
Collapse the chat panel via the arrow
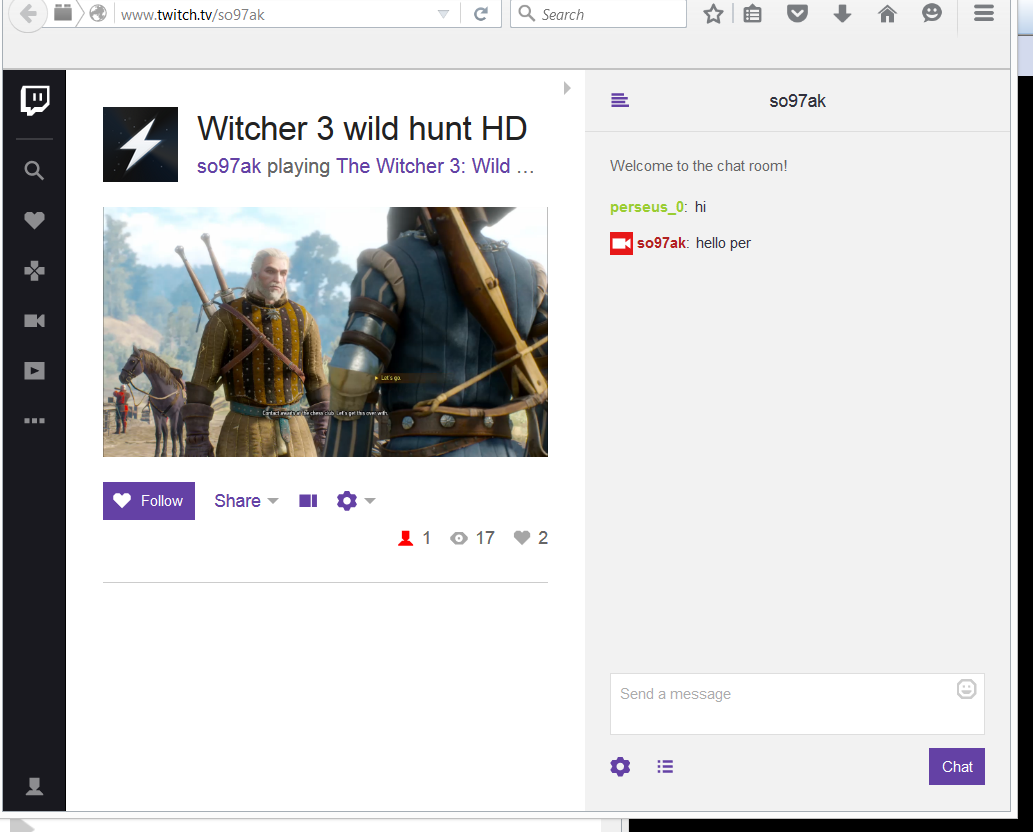(567, 88)
